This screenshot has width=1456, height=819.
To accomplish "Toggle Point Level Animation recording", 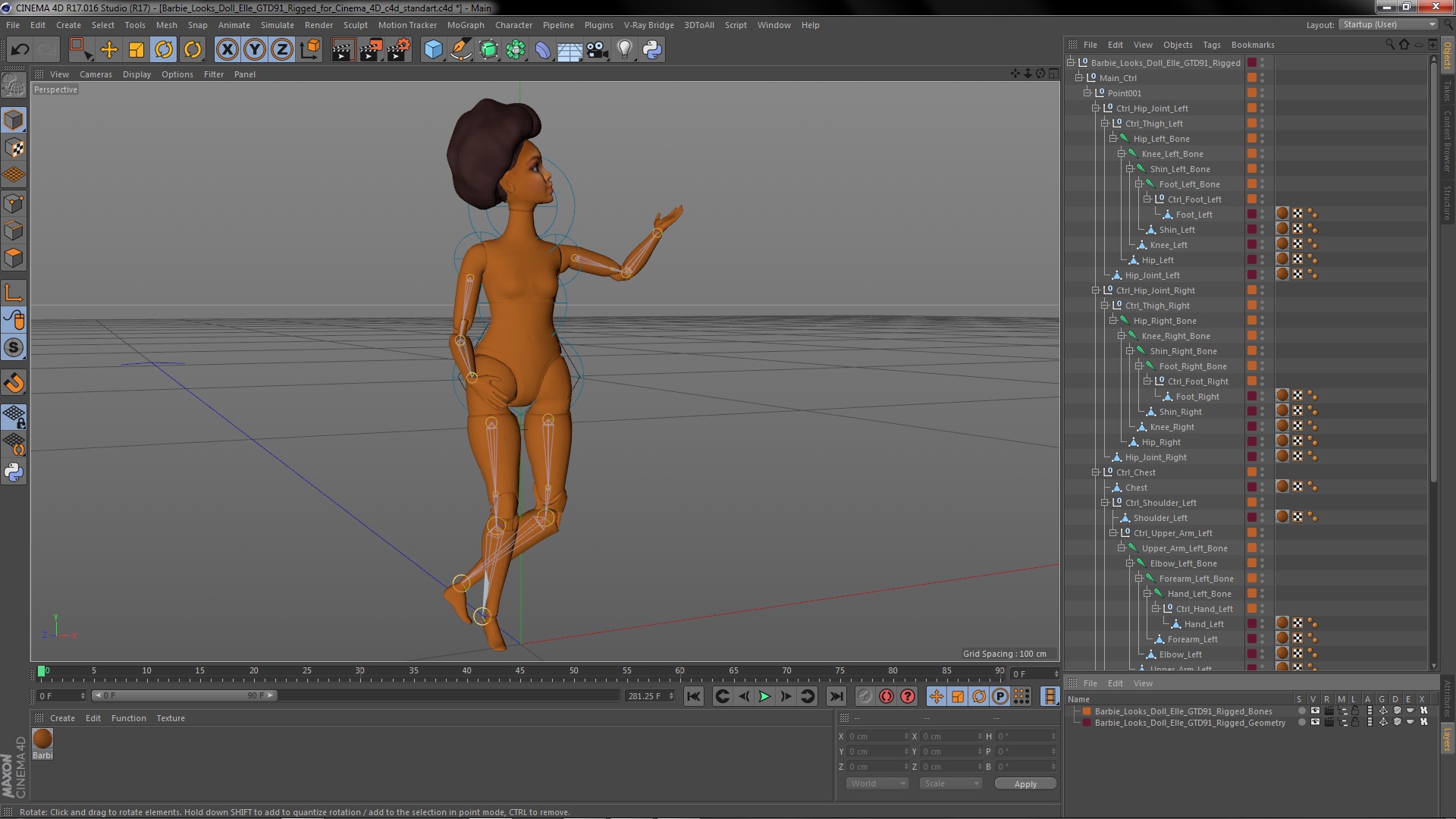I will 1021,696.
